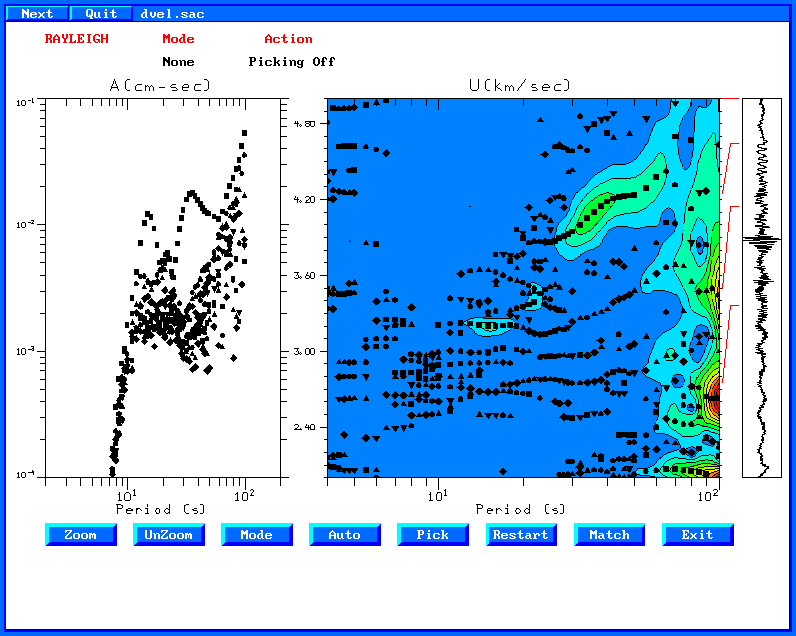Activate the Zoom button
The width and height of the screenshot is (796, 636).
pyautogui.click(x=81, y=534)
